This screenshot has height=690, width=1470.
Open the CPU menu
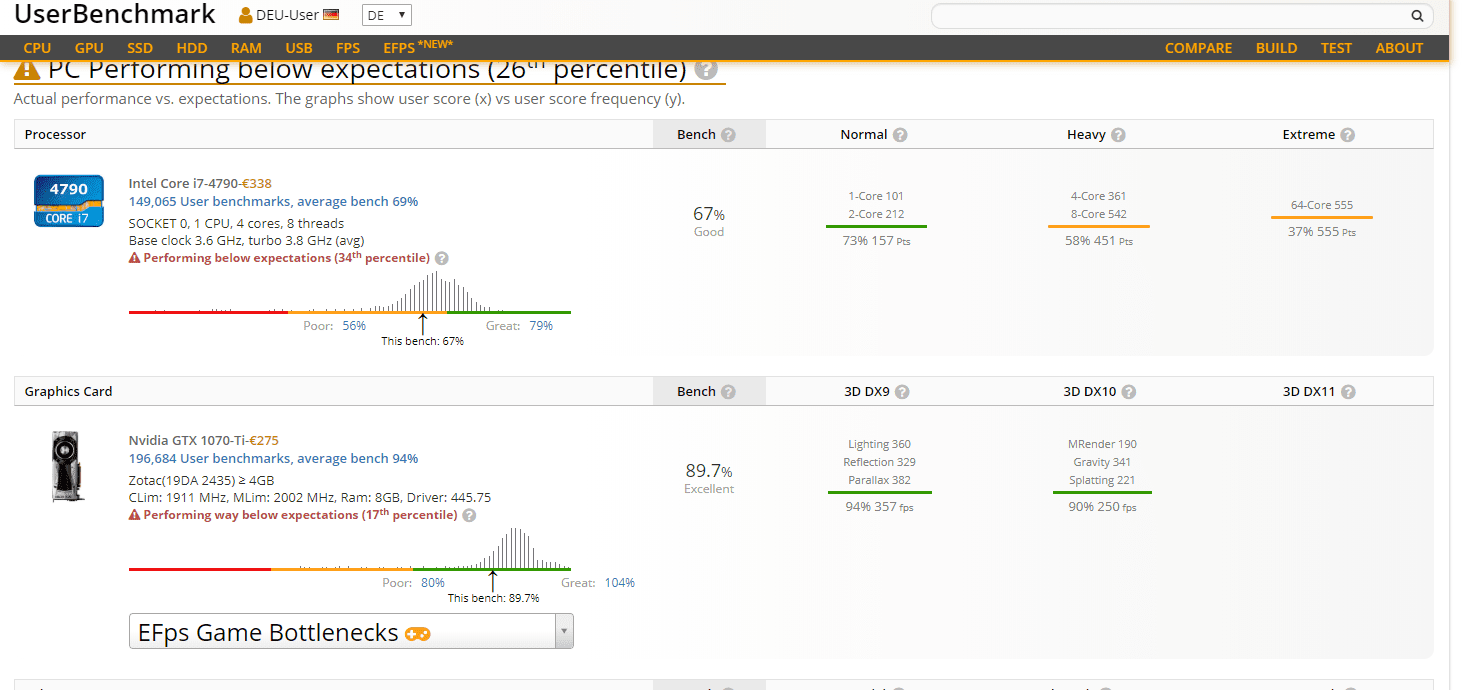(37, 48)
